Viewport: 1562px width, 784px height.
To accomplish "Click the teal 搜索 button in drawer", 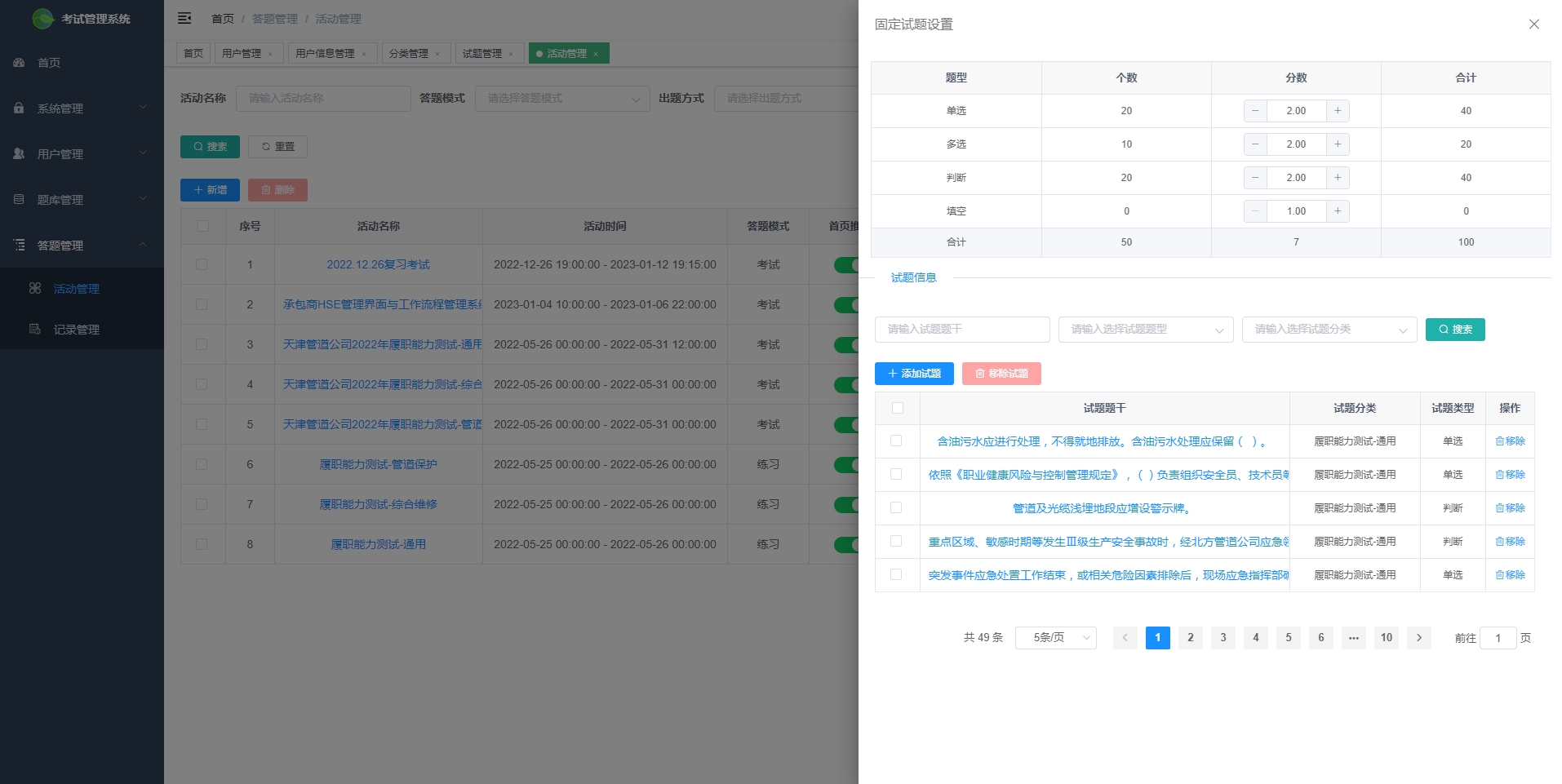I will (x=1455, y=330).
